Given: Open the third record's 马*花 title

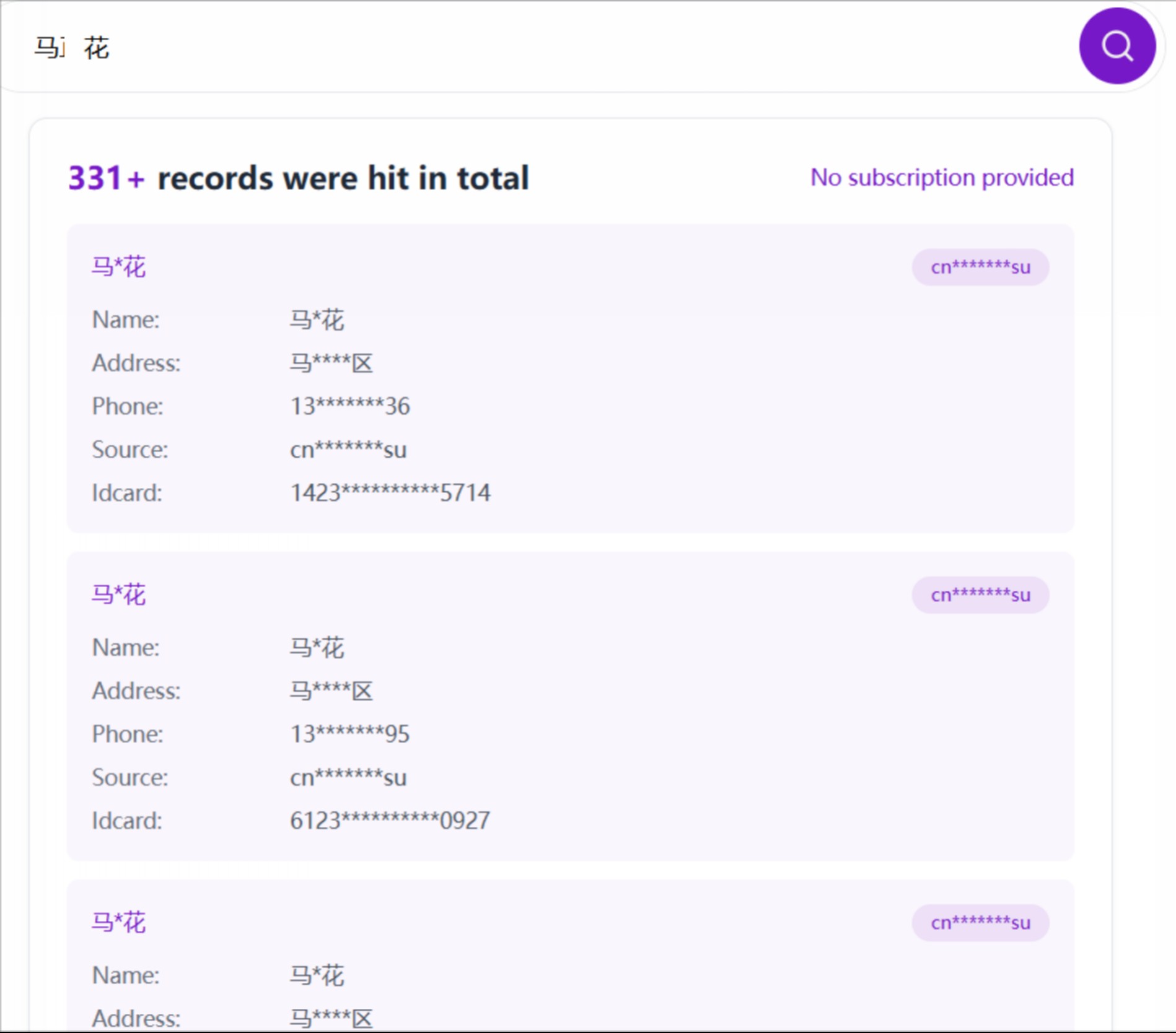Looking at the screenshot, I should pyautogui.click(x=119, y=922).
